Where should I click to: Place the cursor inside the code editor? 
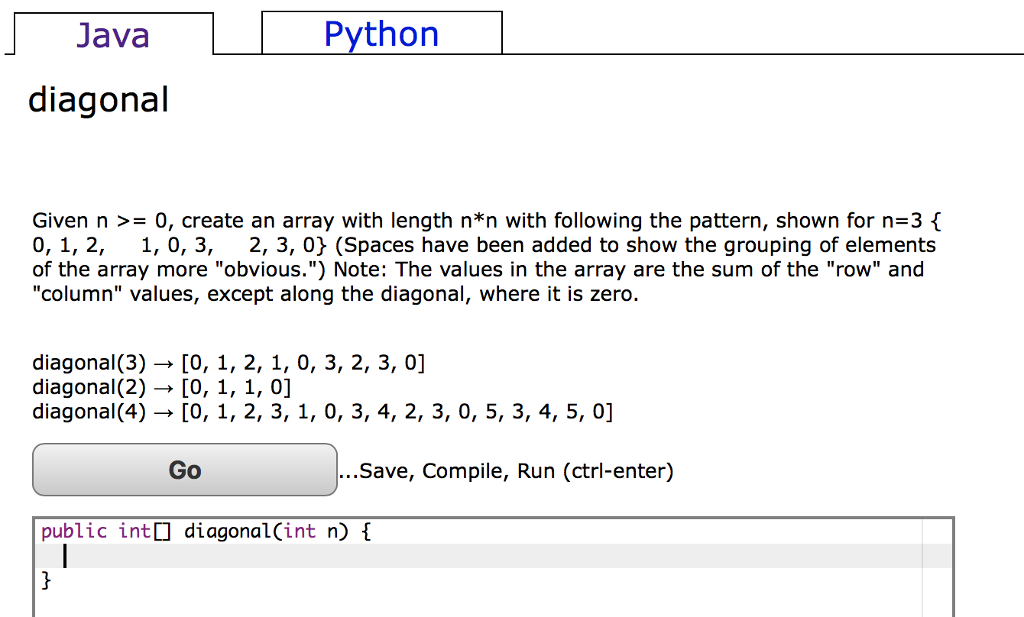tap(400, 556)
